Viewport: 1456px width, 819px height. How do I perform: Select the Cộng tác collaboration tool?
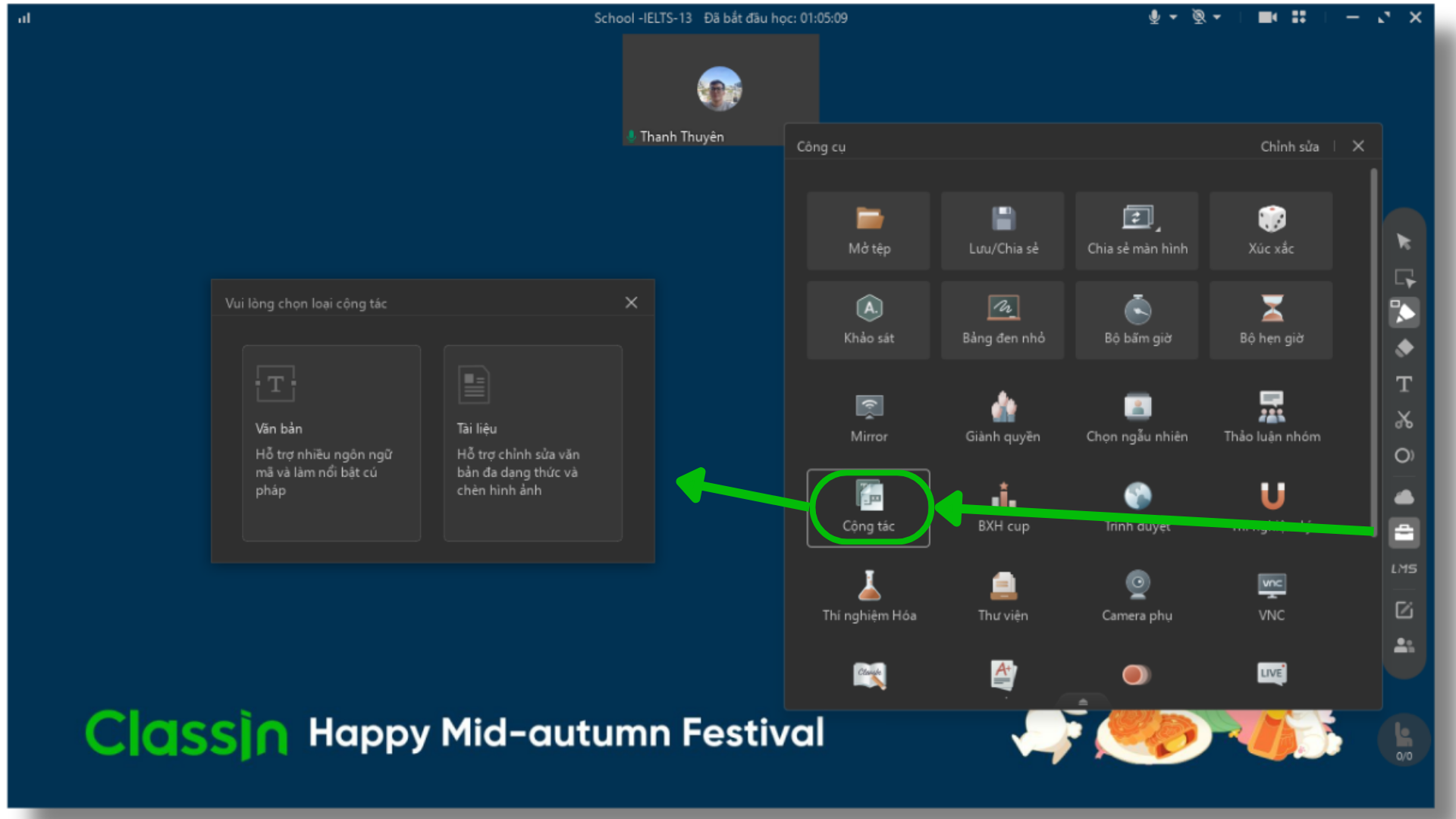868,507
